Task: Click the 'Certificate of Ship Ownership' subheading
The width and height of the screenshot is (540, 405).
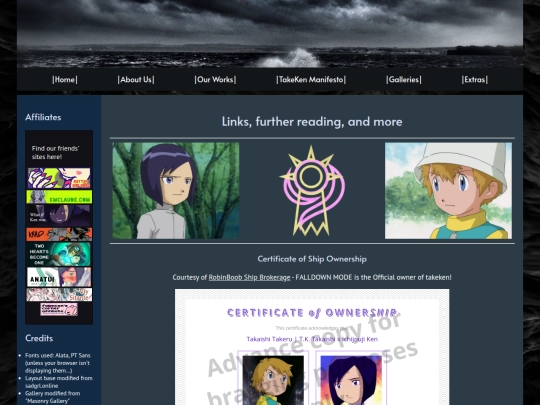Action: (x=312, y=259)
